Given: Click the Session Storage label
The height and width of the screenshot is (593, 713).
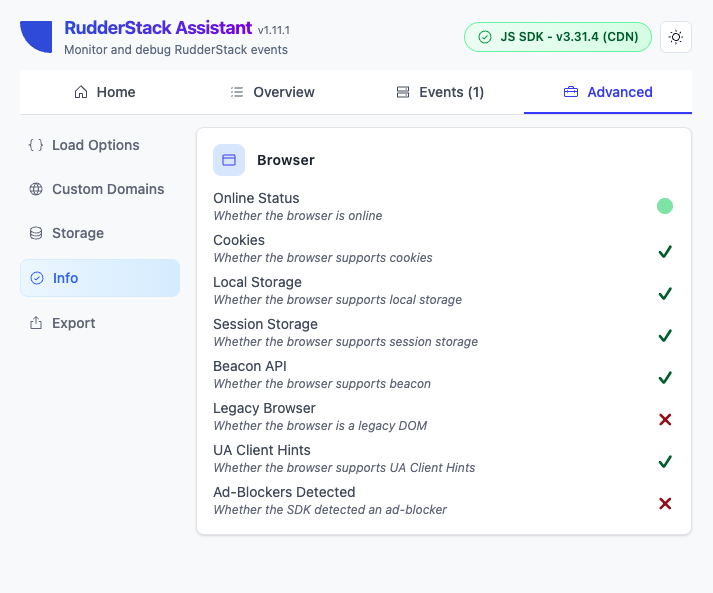Looking at the screenshot, I should tap(266, 324).
